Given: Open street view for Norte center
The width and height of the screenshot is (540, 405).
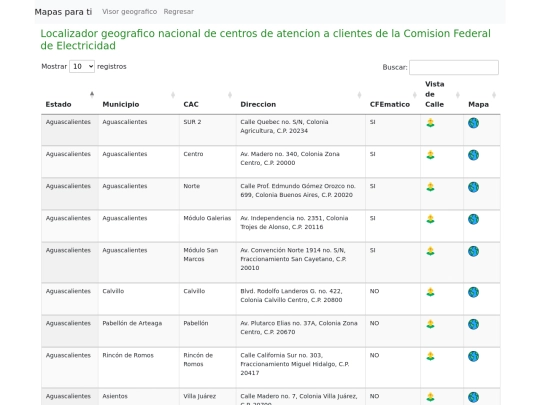Looking at the screenshot, I should click(x=430, y=187).
